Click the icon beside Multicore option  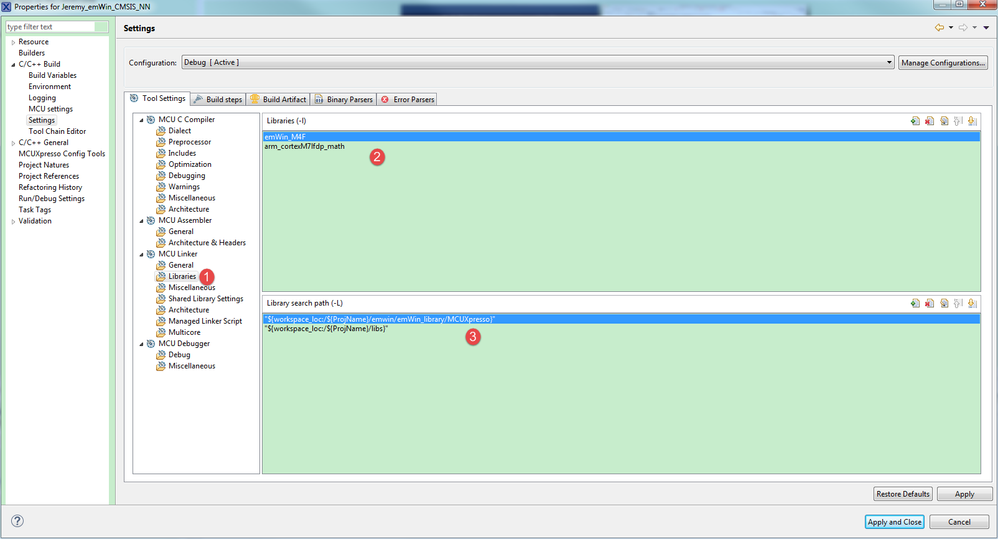(161, 332)
